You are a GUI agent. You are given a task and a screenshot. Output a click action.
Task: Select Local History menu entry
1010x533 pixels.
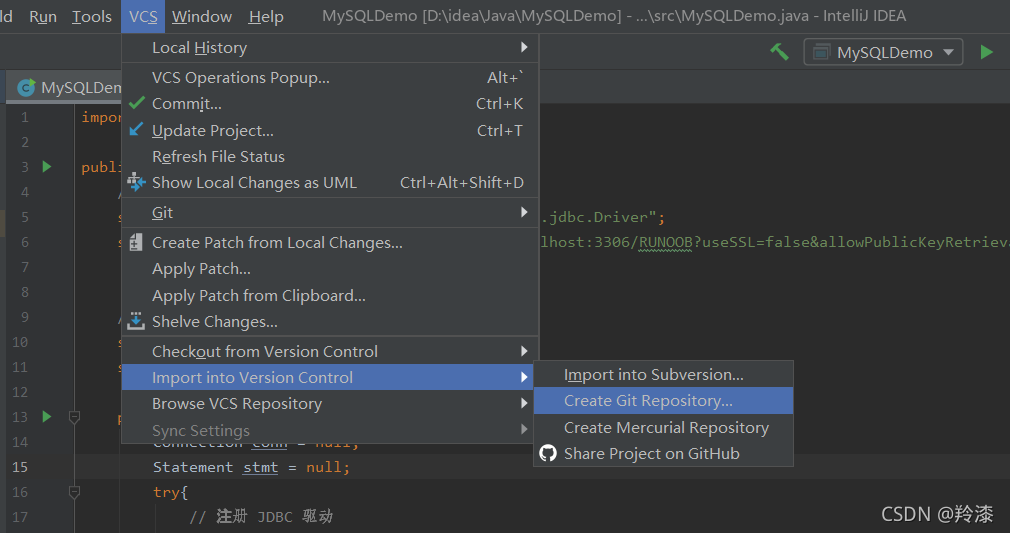[330, 48]
